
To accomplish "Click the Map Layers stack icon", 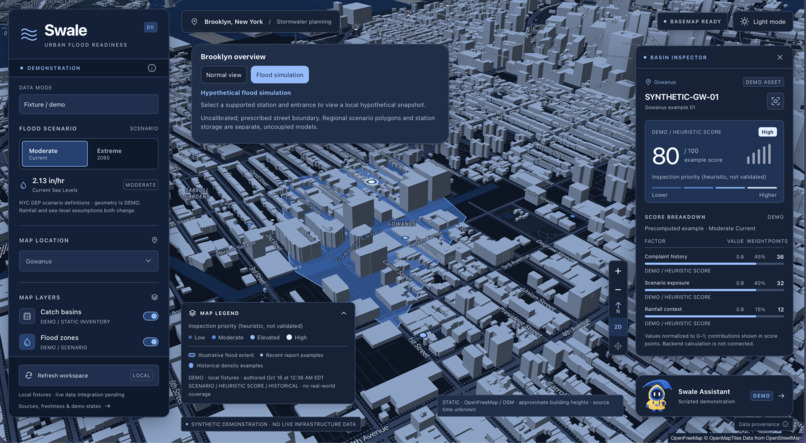I will (x=154, y=297).
